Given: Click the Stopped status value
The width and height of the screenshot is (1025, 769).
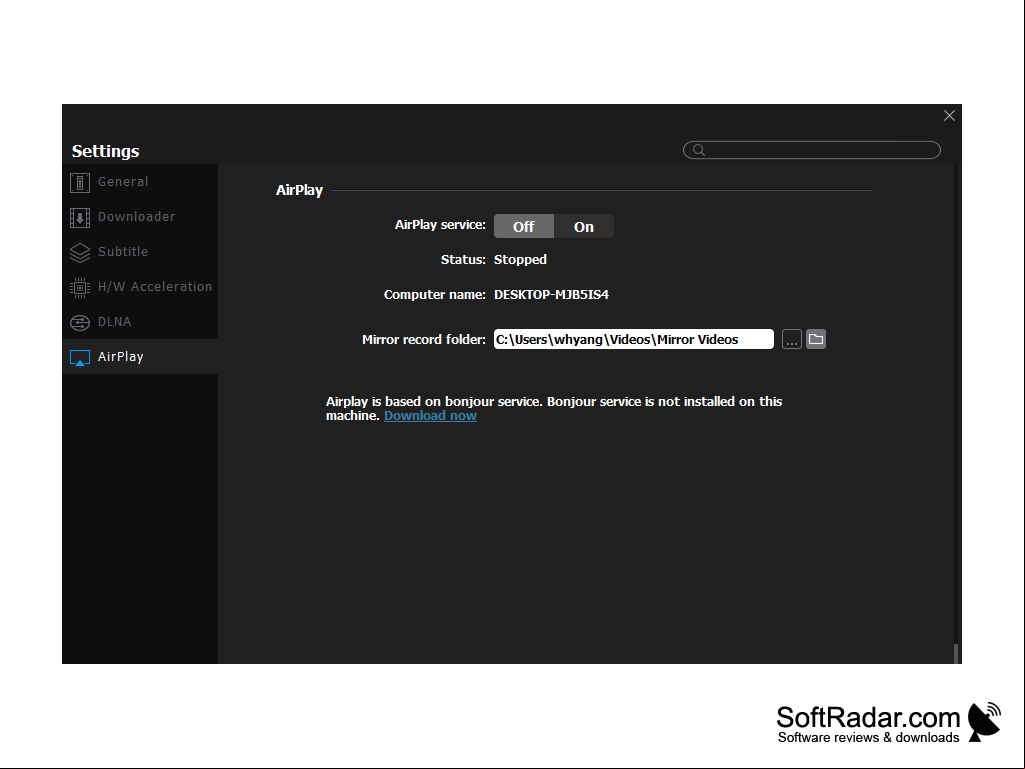Looking at the screenshot, I should 520,260.
